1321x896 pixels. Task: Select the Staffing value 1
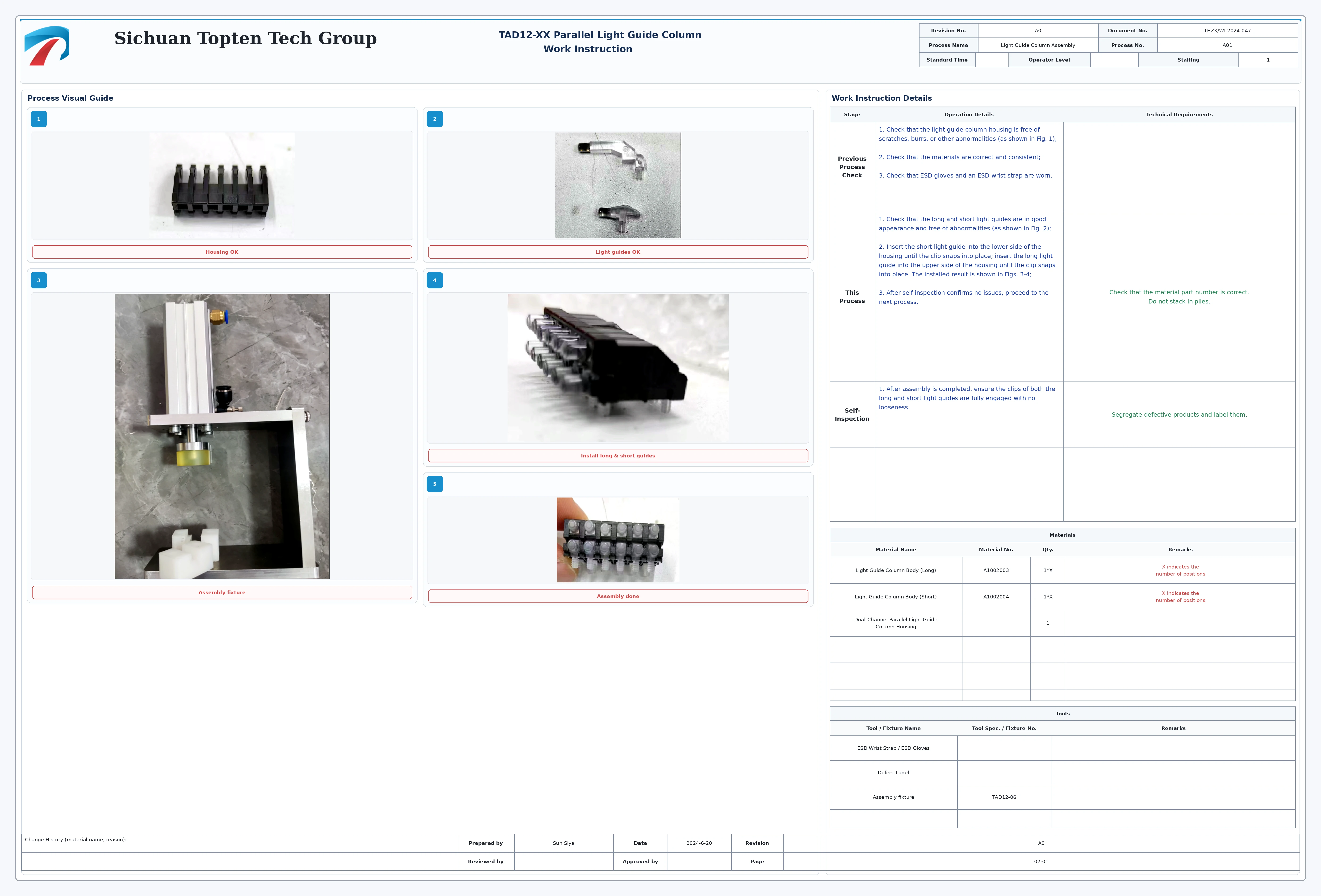[x=1268, y=60]
